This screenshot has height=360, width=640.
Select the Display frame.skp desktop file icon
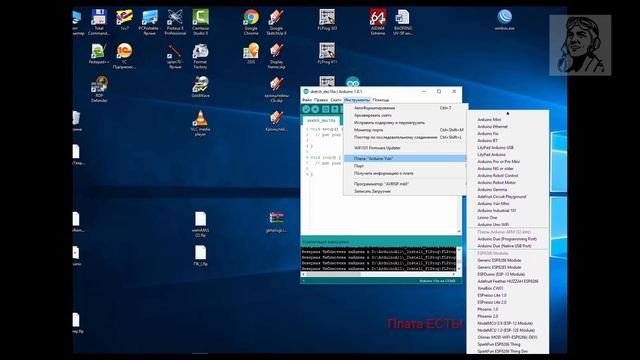pos(276,56)
